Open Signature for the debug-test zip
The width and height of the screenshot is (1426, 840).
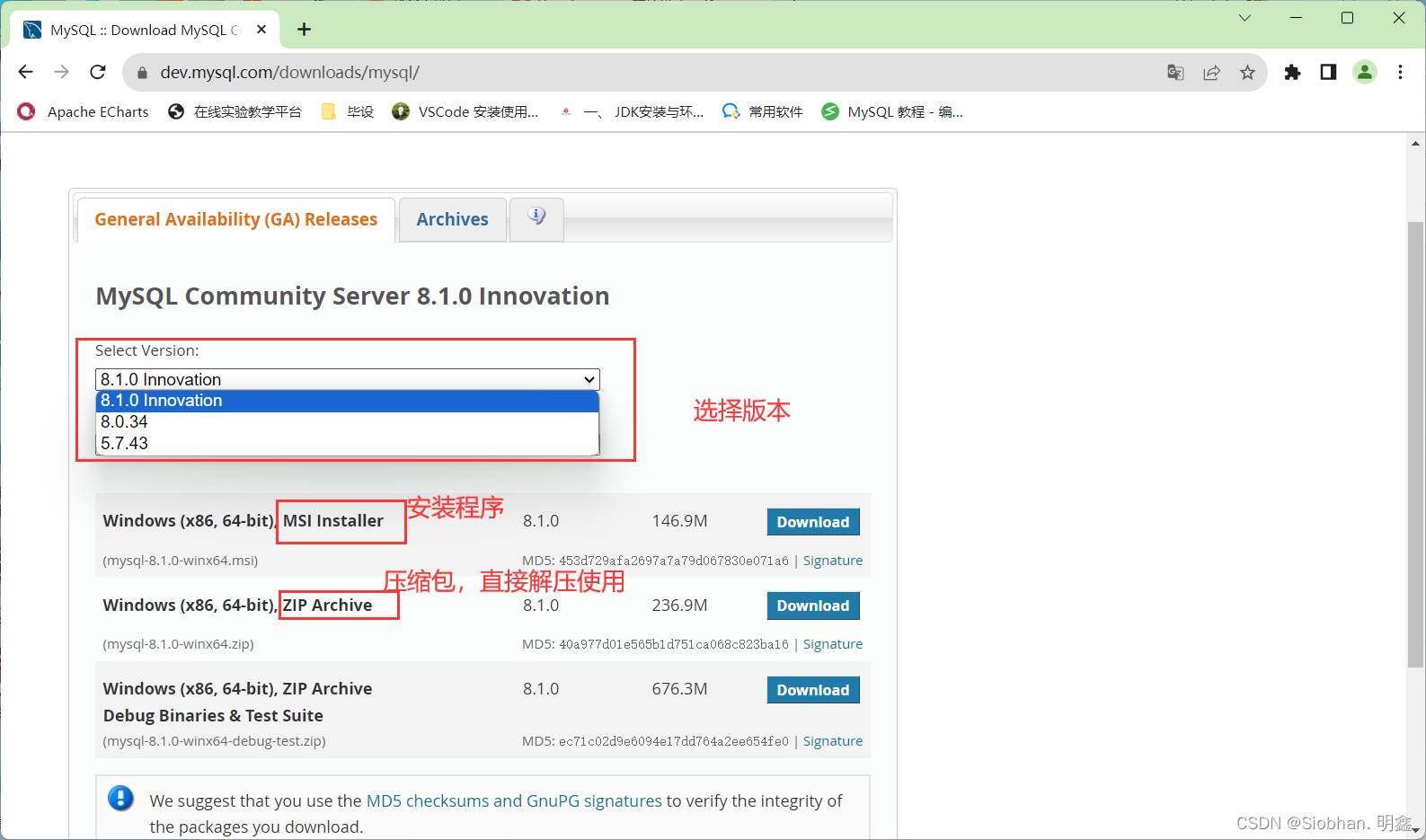[833, 741]
